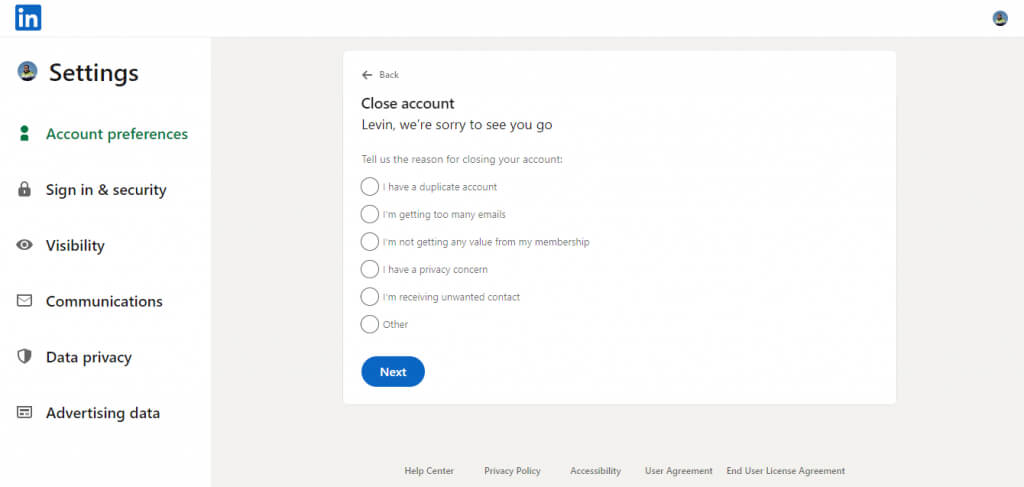This screenshot has width=1024, height=487.
Task: Click the LinkedIn logo icon
Action: (28, 18)
